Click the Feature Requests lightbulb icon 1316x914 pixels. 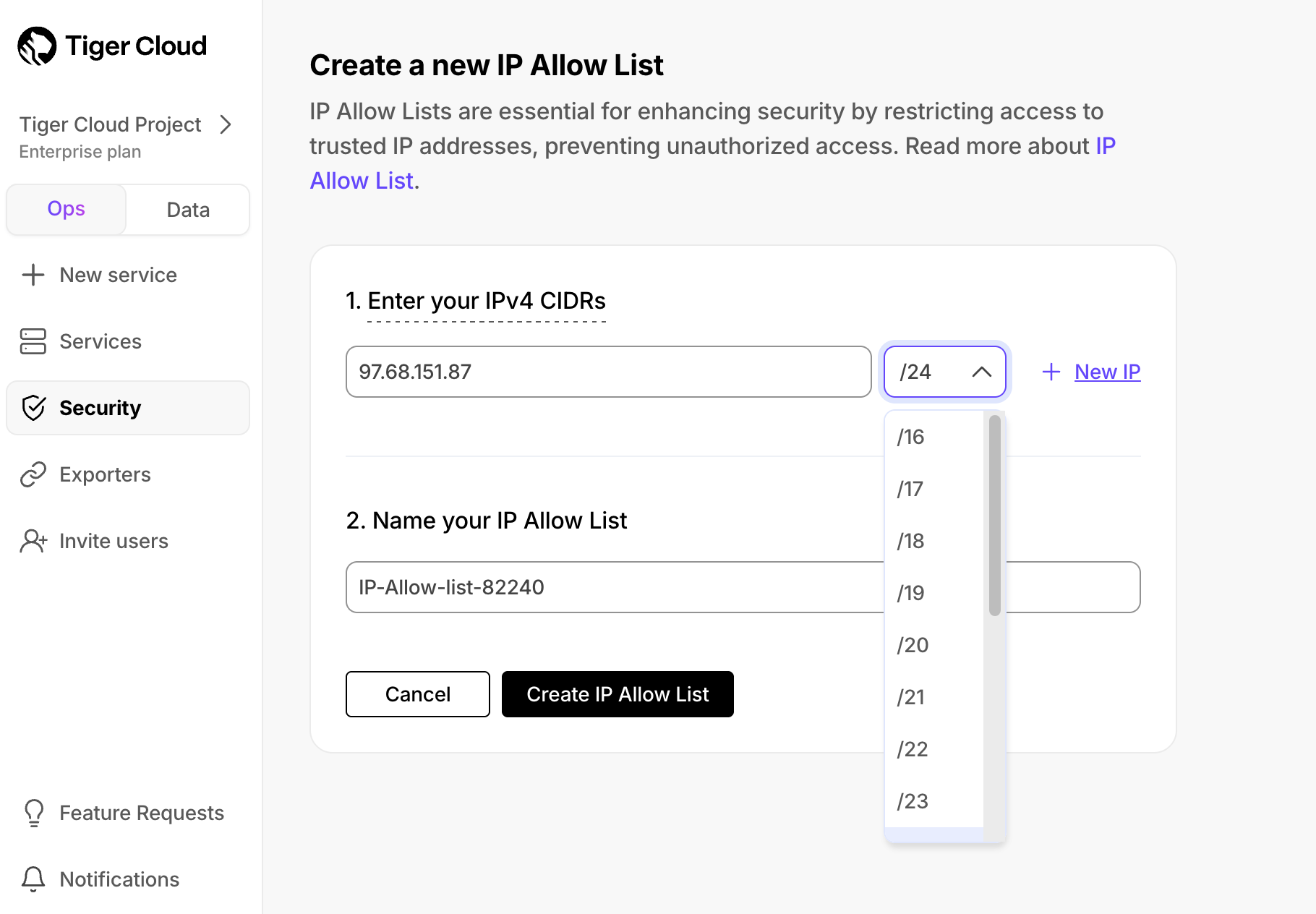click(x=33, y=813)
